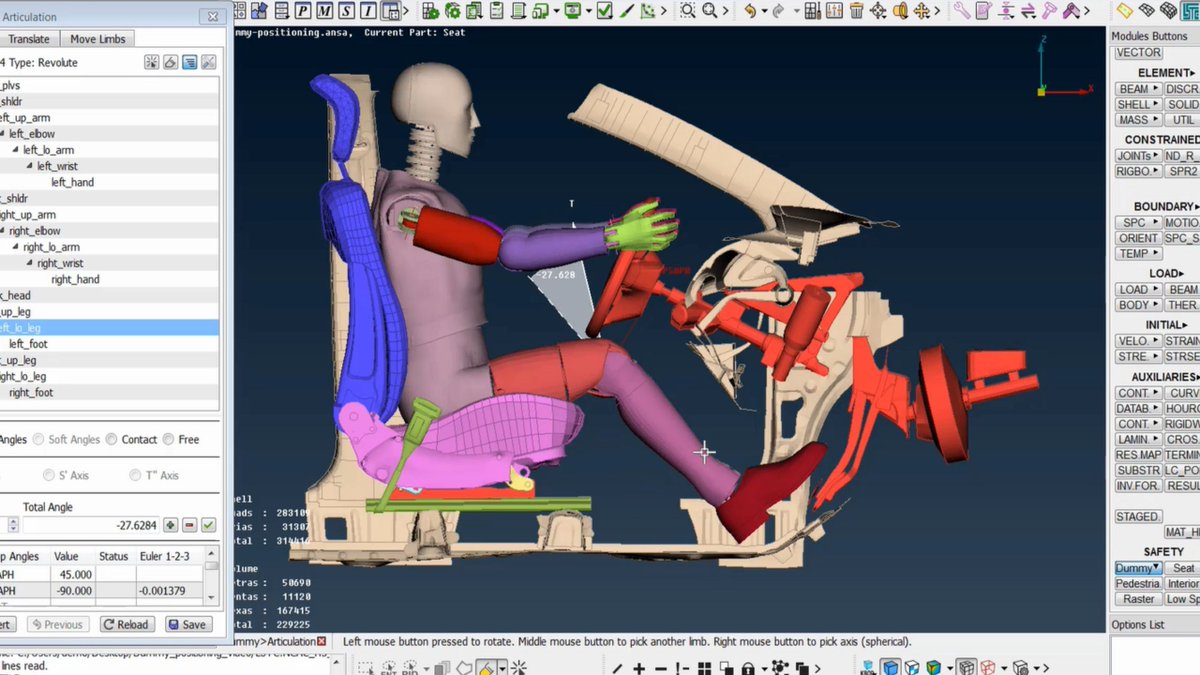Click the Reload button
The height and width of the screenshot is (675, 1200).
(126, 624)
